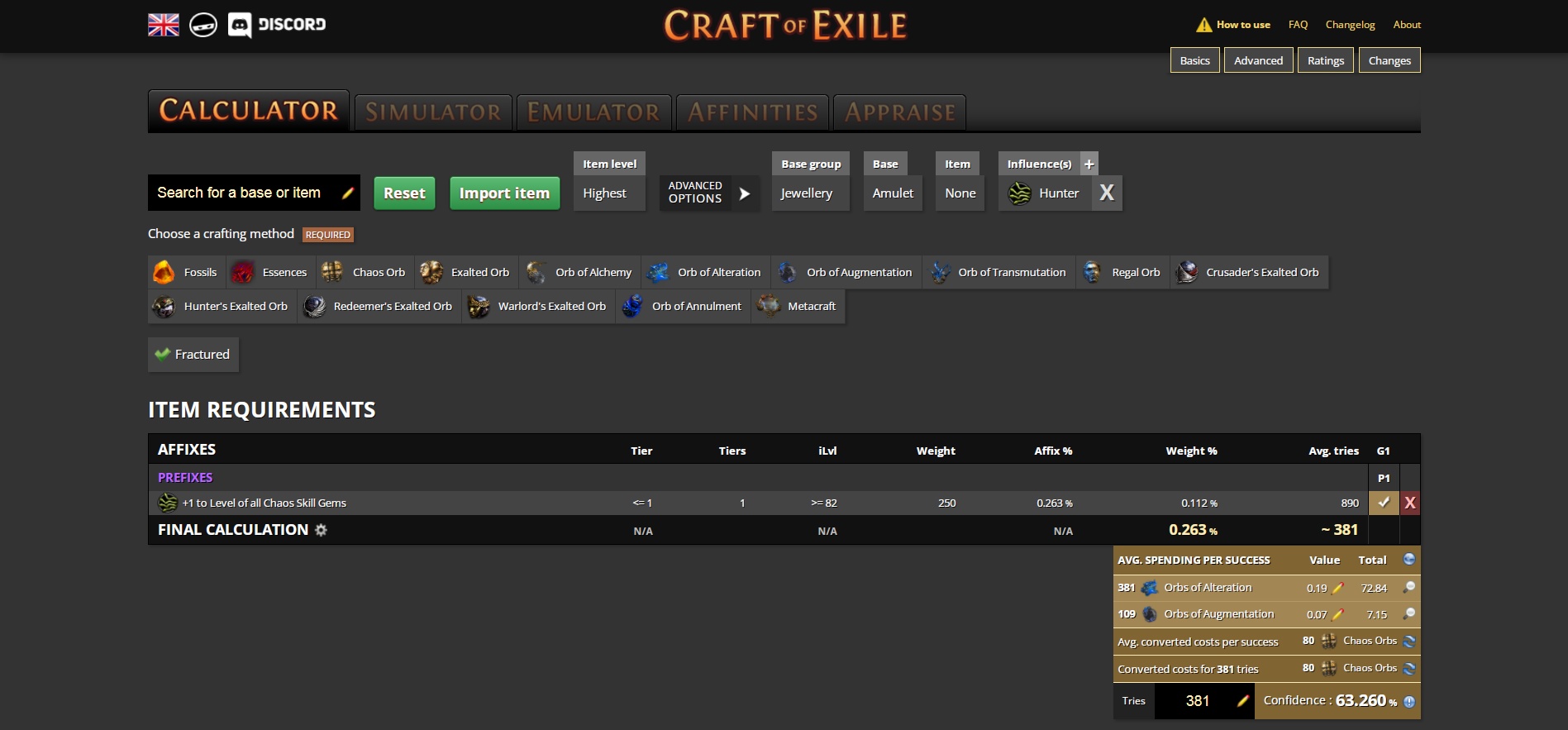Edit the Tries value with pencil icon
Image resolution: width=1568 pixels, height=730 pixels.
point(1242,701)
